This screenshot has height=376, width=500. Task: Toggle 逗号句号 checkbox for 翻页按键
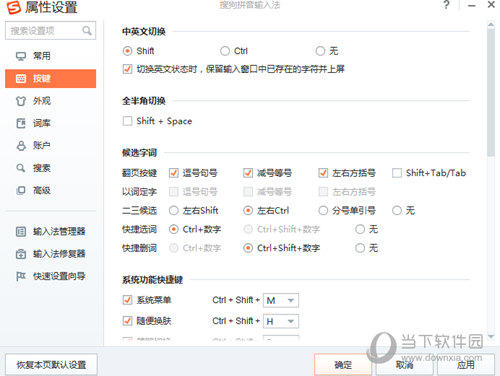click(x=174, y=173)
